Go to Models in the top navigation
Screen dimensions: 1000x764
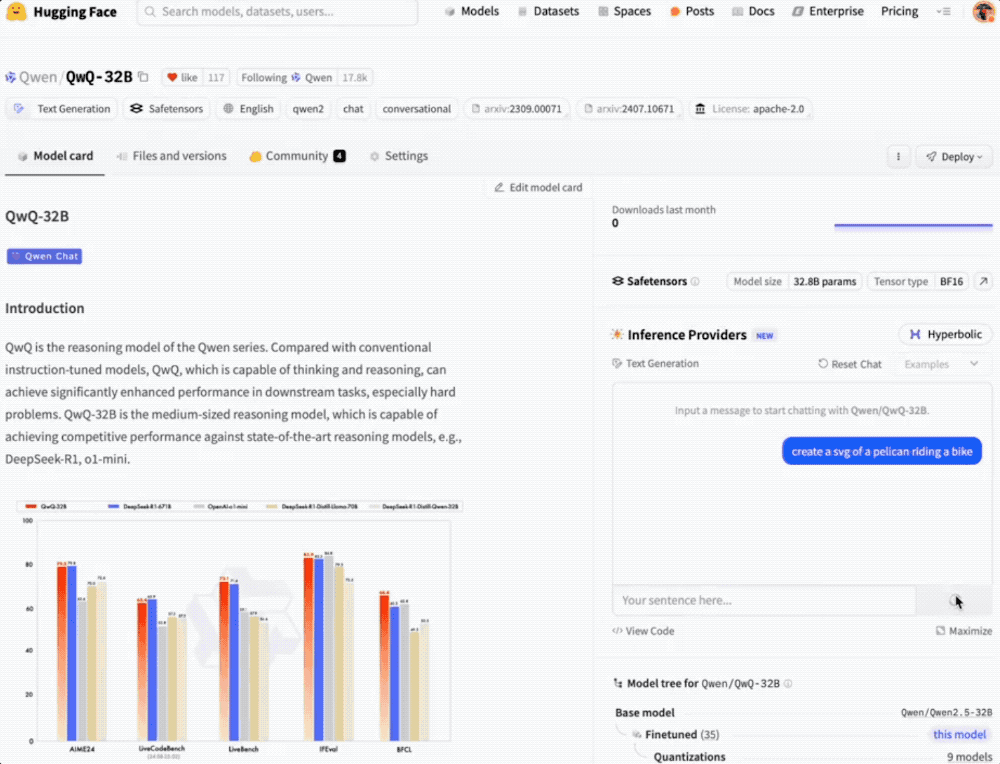coord(472,11)
